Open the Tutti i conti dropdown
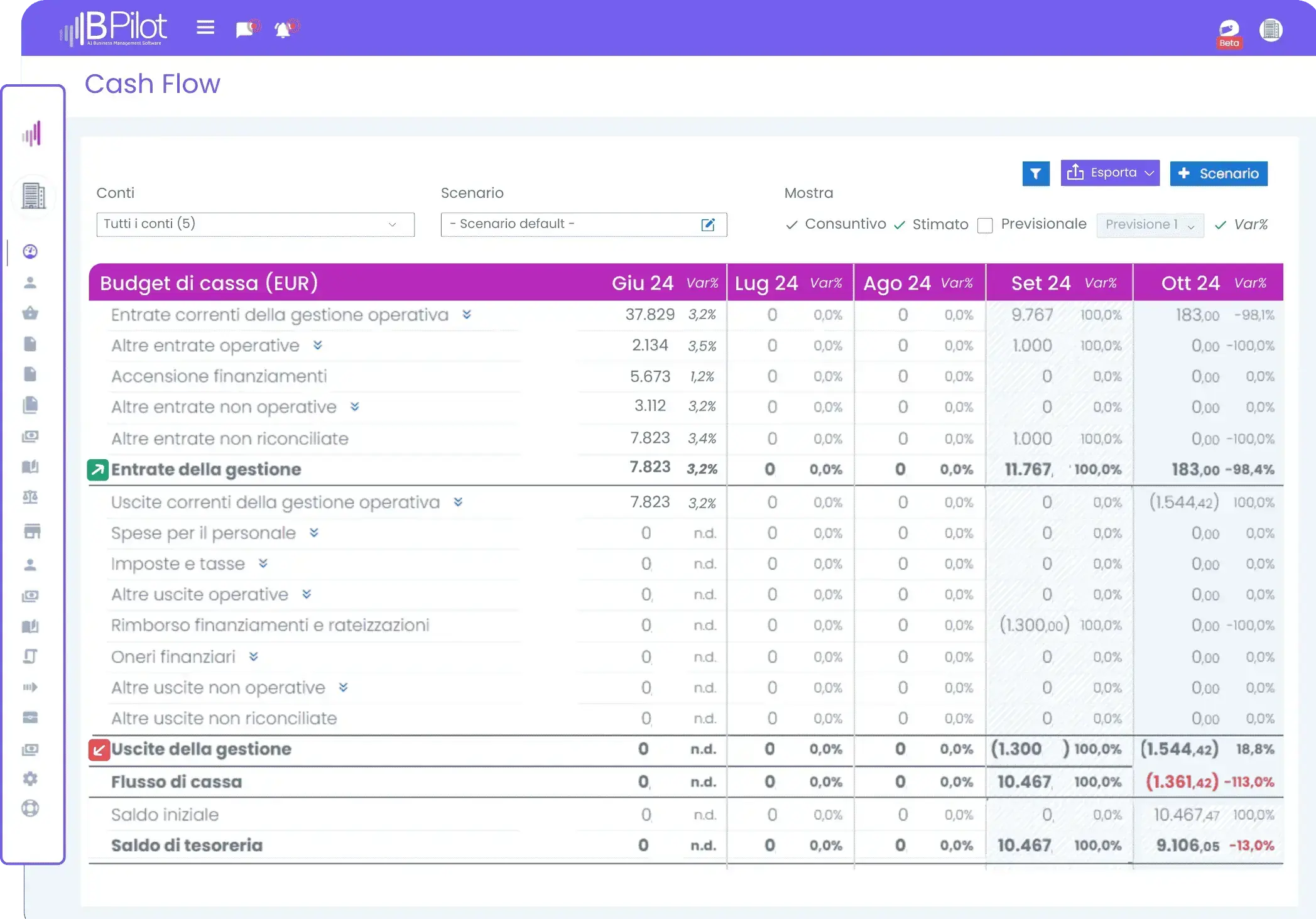Viewport: 1316px width, 919px height. pos(255,224)
